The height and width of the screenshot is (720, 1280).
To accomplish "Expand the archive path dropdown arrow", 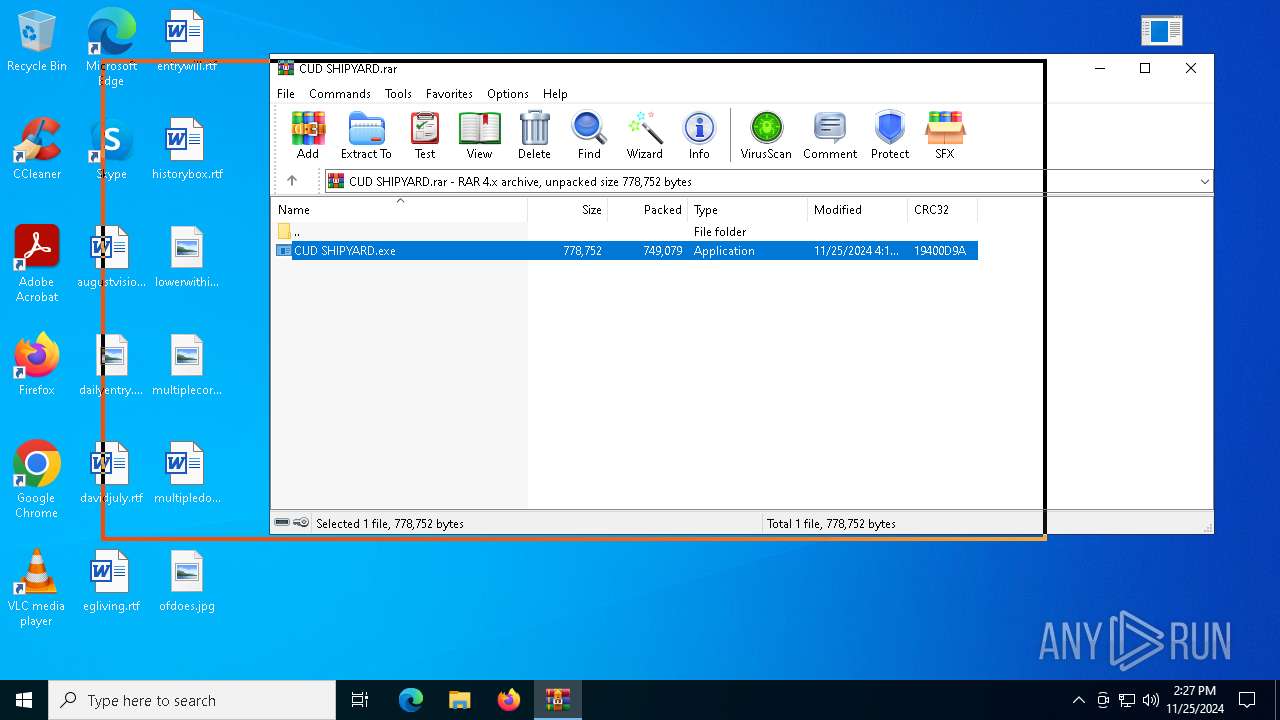I will (x=1204, y=181).
